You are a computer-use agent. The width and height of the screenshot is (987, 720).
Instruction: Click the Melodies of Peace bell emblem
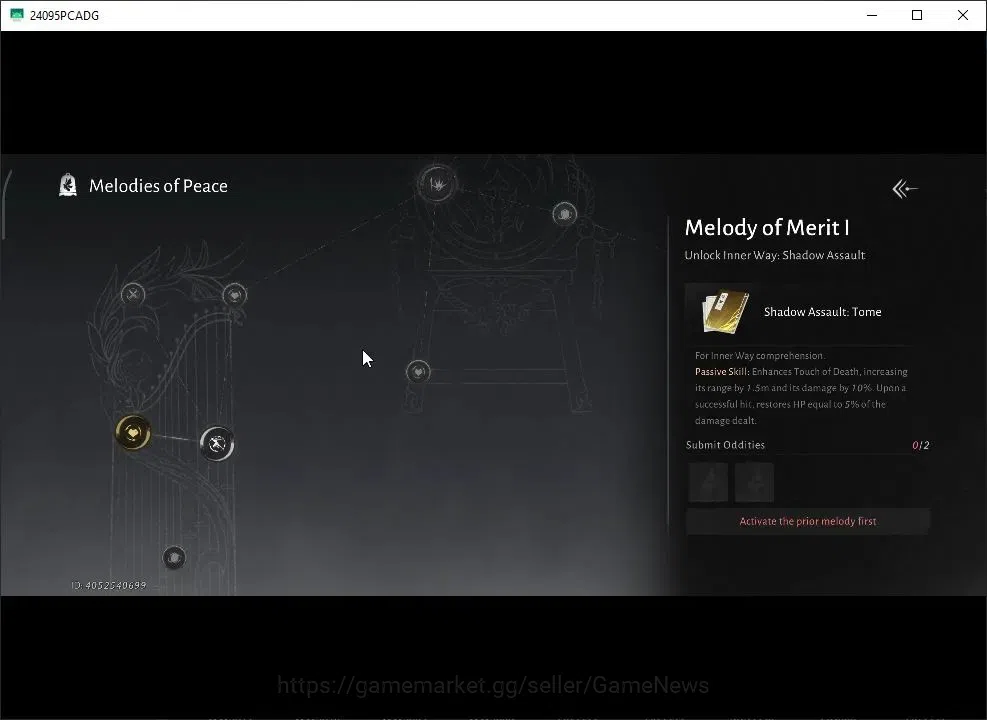(68, 185)
